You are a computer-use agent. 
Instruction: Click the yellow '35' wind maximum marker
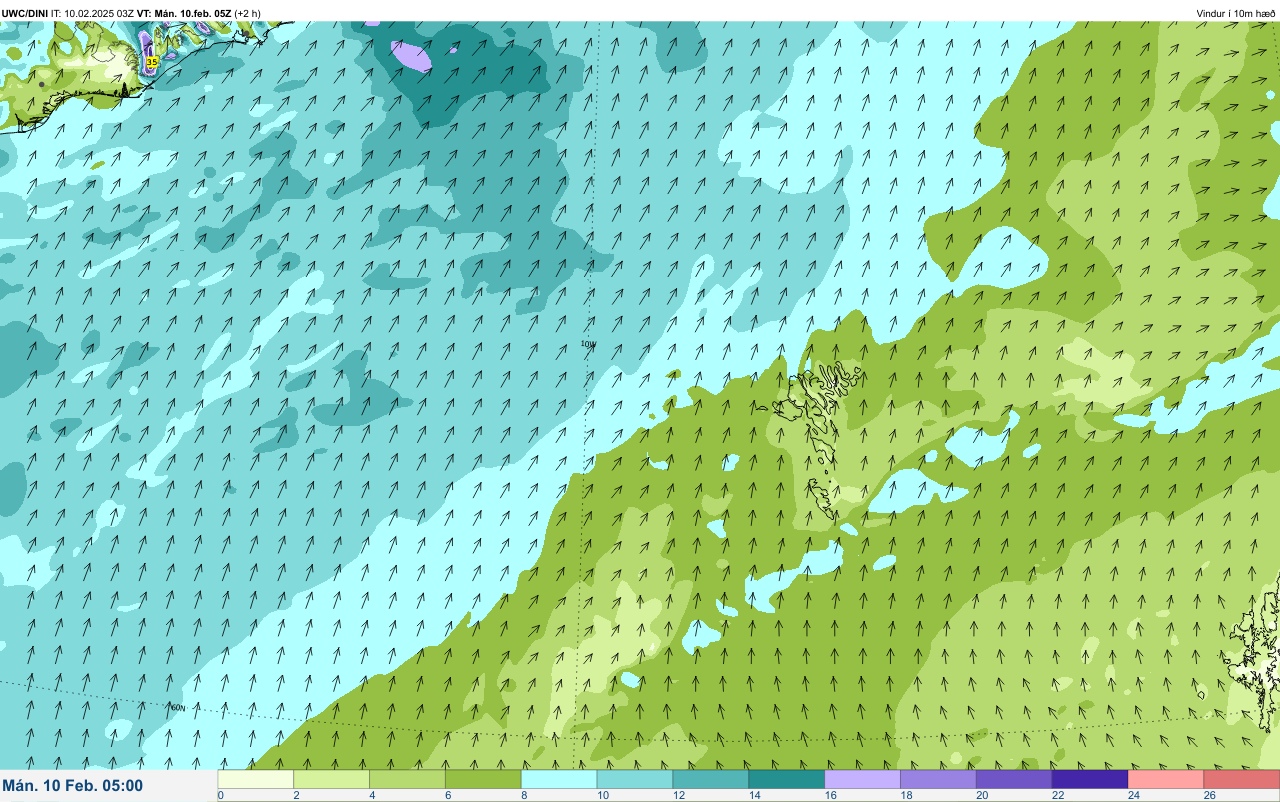click(x=152, y=62)
